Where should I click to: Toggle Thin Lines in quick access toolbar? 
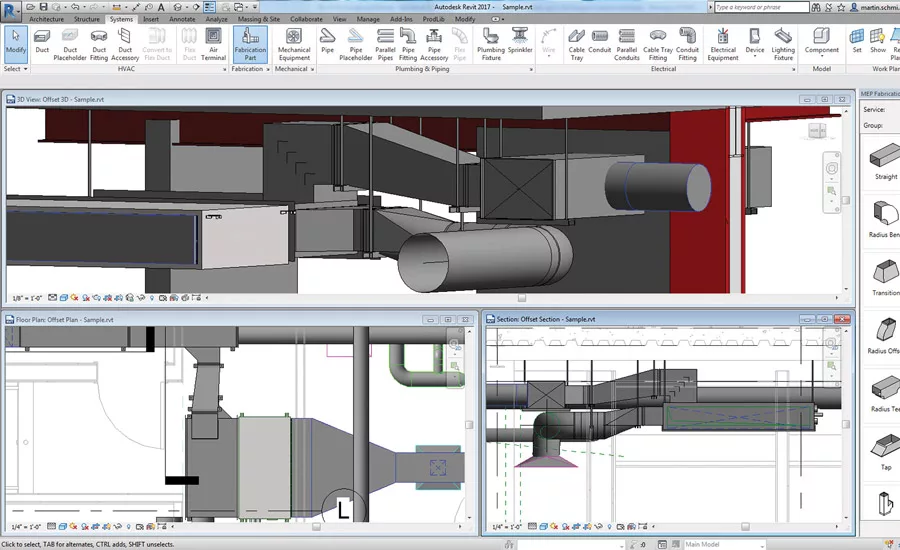(x=210, y=7)
